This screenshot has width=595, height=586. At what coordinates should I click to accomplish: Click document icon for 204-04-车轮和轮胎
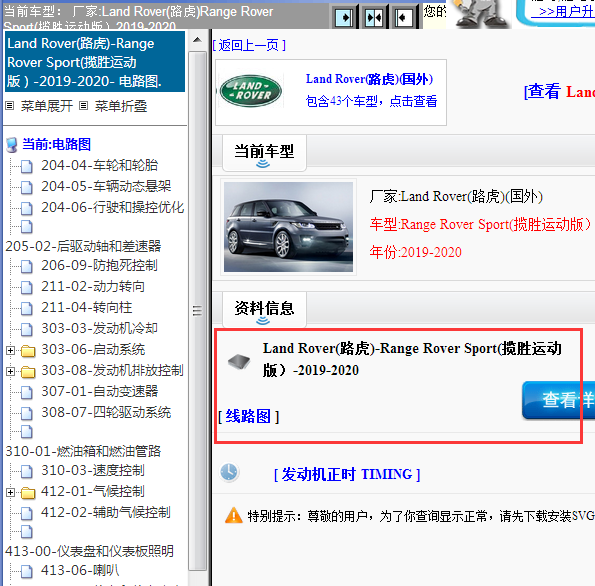(x=26, y=166)
